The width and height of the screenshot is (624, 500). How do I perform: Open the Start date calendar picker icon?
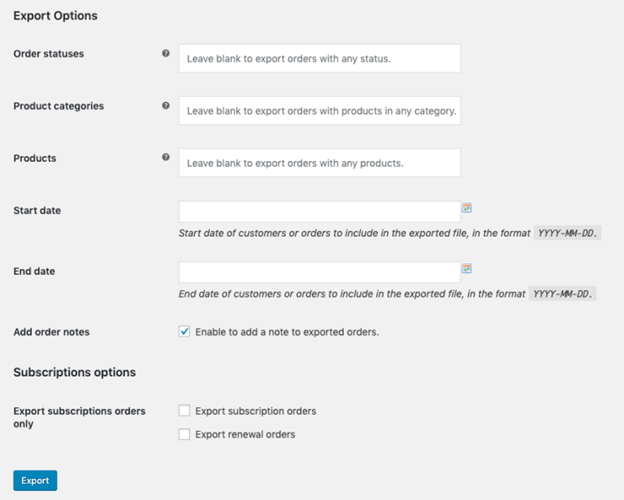point(467,208)
